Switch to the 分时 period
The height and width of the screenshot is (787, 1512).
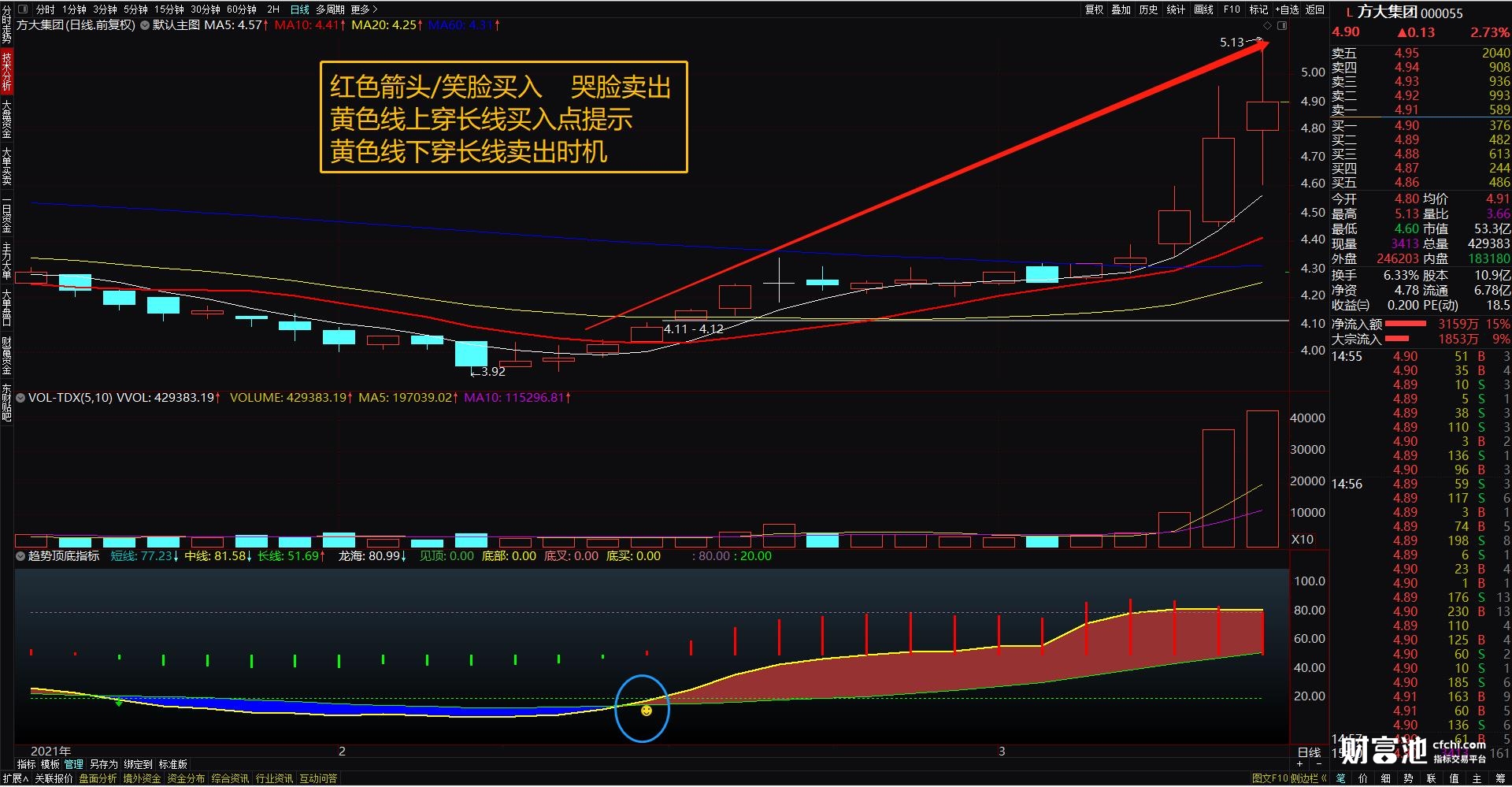46,9
